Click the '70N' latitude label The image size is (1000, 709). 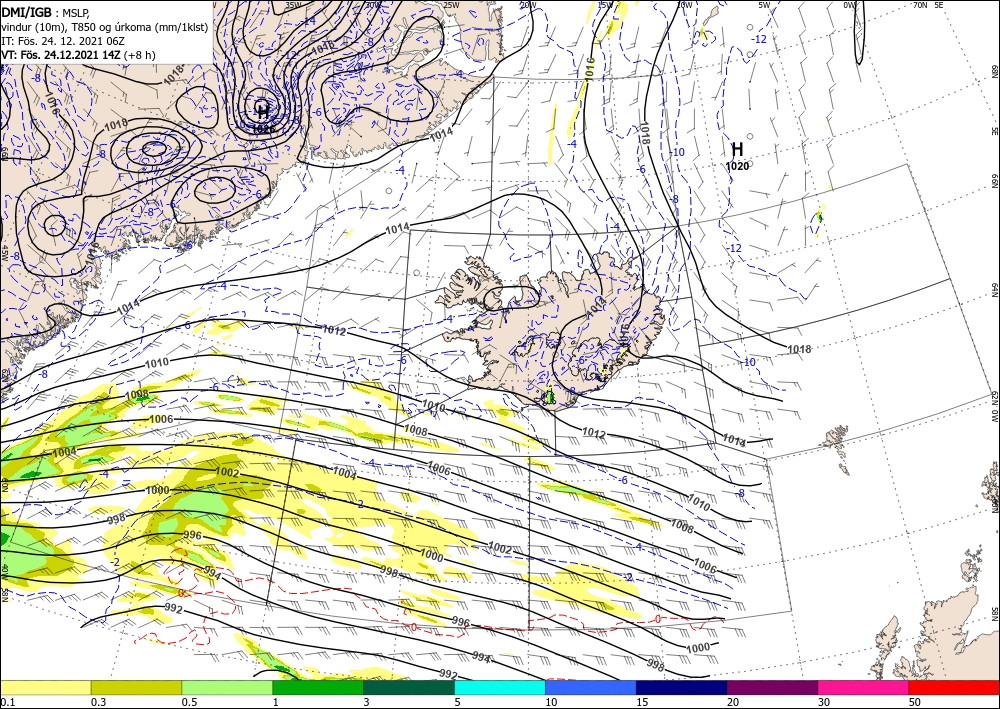(x=920, y=5)
